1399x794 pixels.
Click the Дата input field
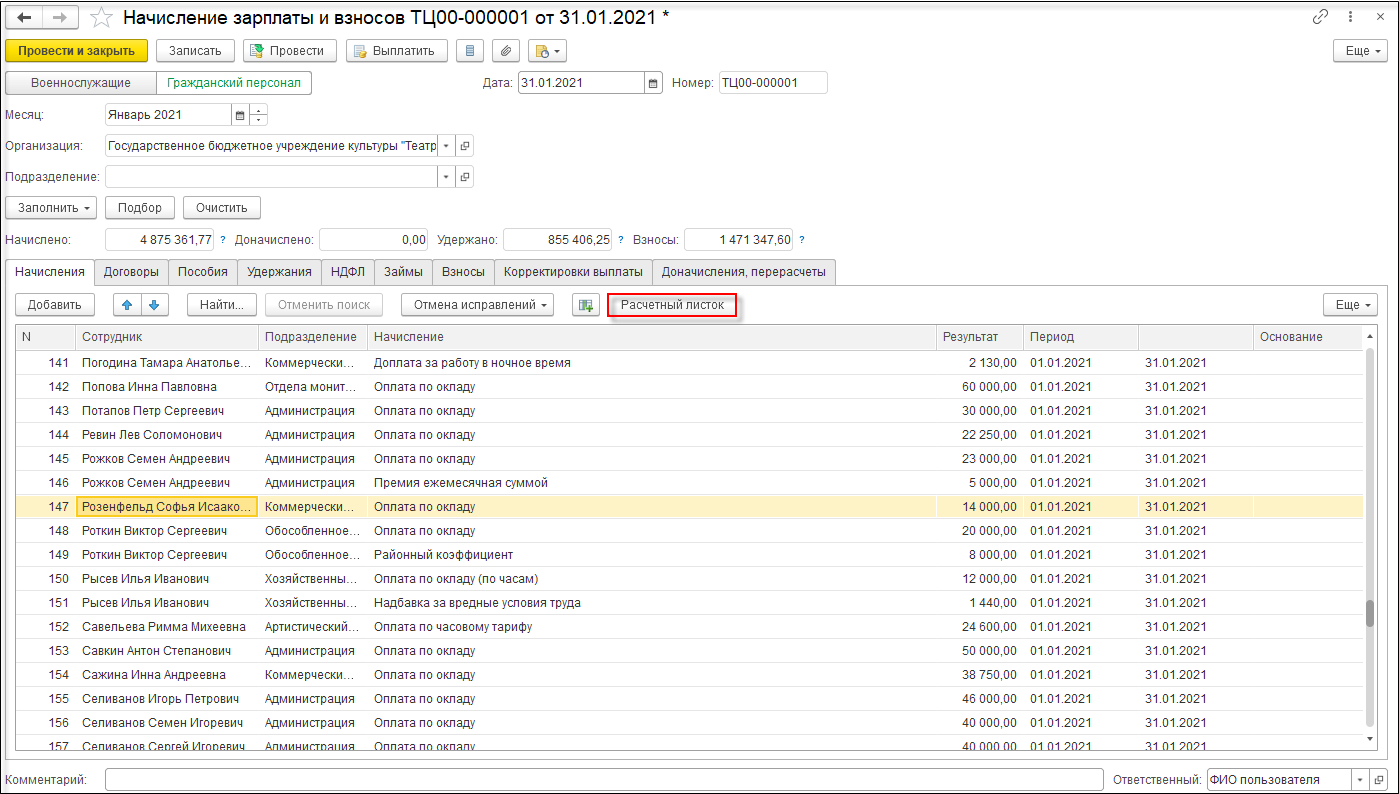click(581, 83)
